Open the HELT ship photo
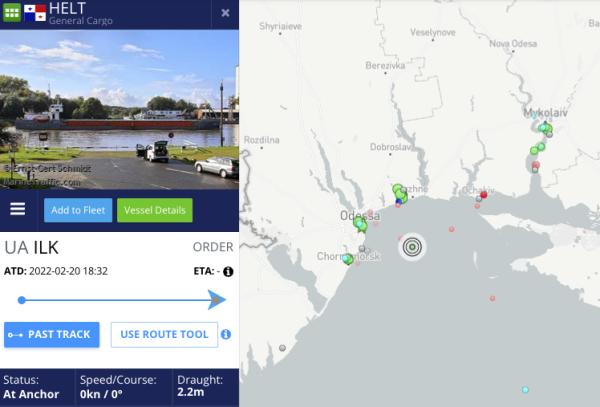 click(x=119, y=109)
